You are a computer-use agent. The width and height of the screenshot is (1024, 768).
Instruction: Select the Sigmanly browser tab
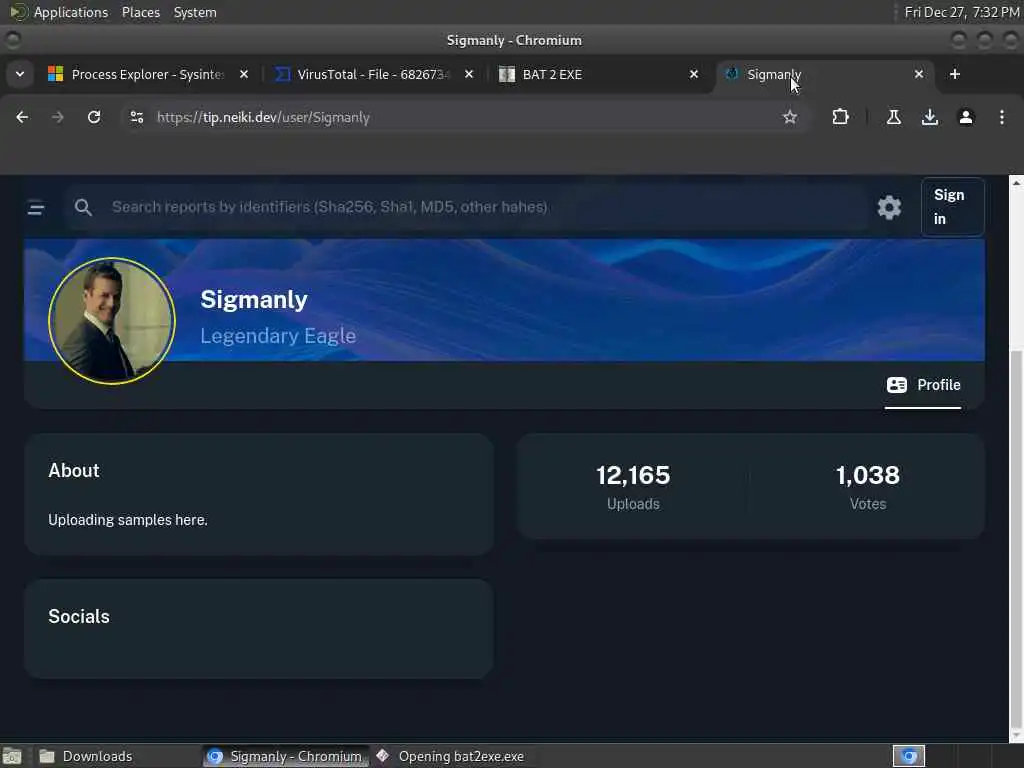[824, 74]
